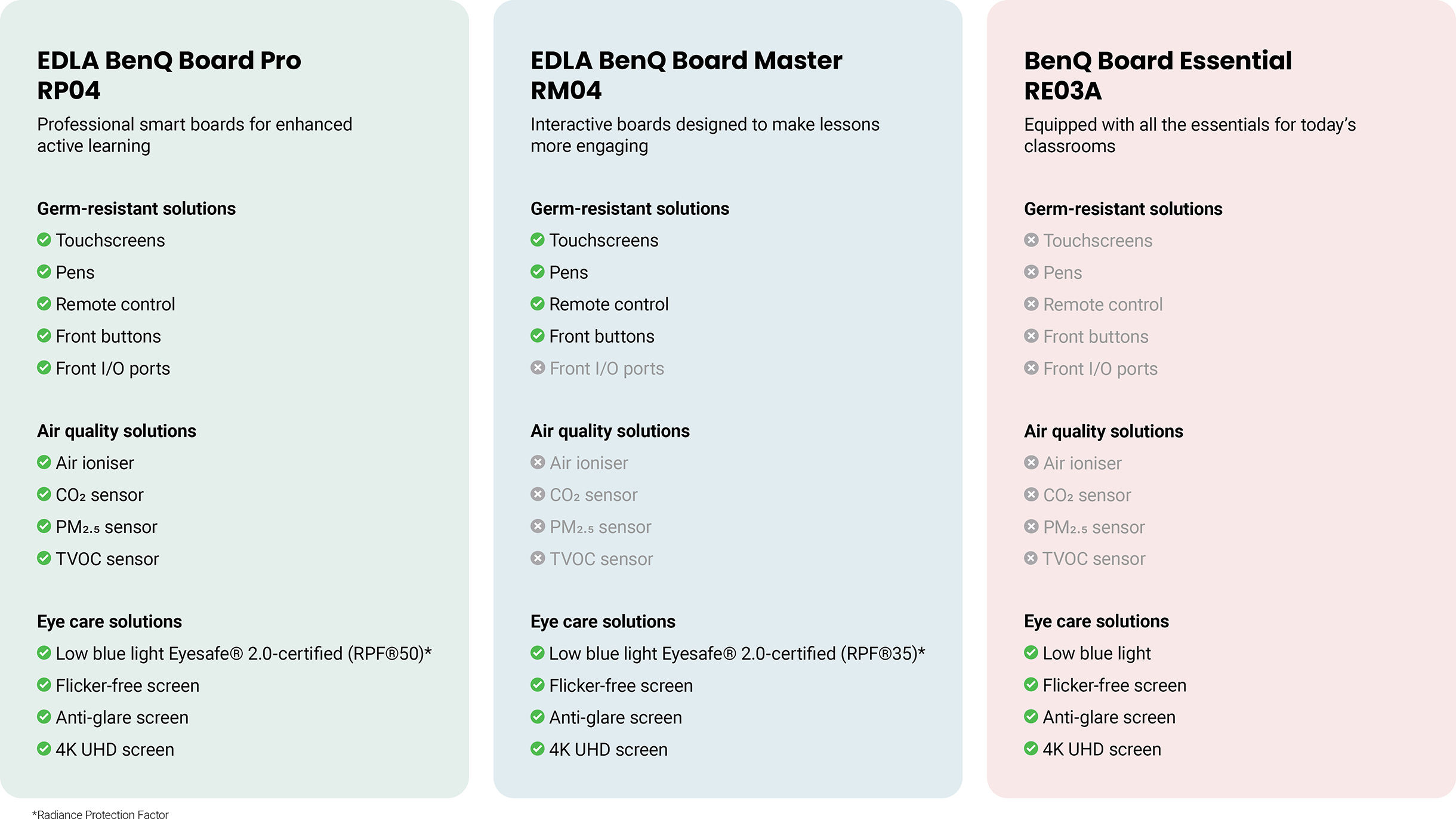
Task: Click grey cross beside RM04 CO₂ sensor
Action: pos(538,494)
